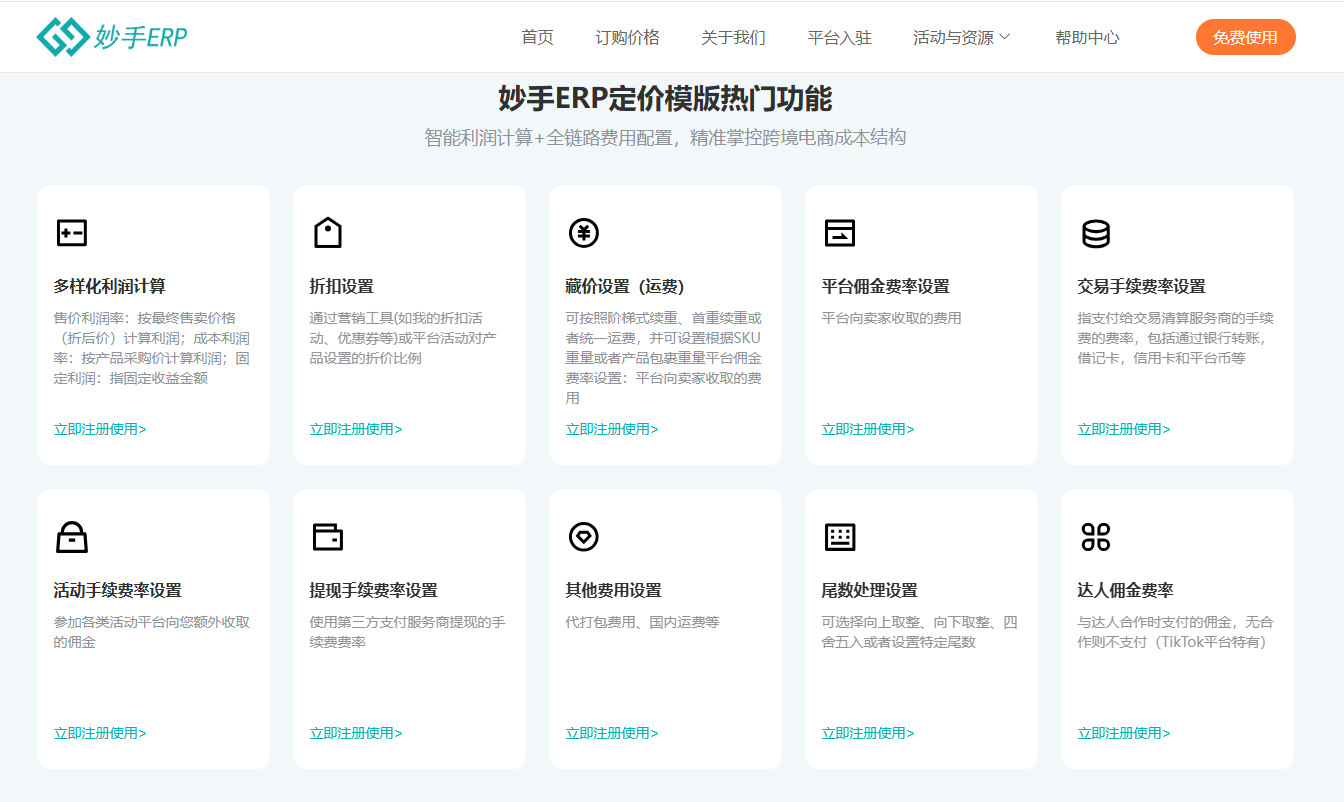
Task: Click description text 平台向卖家收取的费用
Action: point(892,318)
